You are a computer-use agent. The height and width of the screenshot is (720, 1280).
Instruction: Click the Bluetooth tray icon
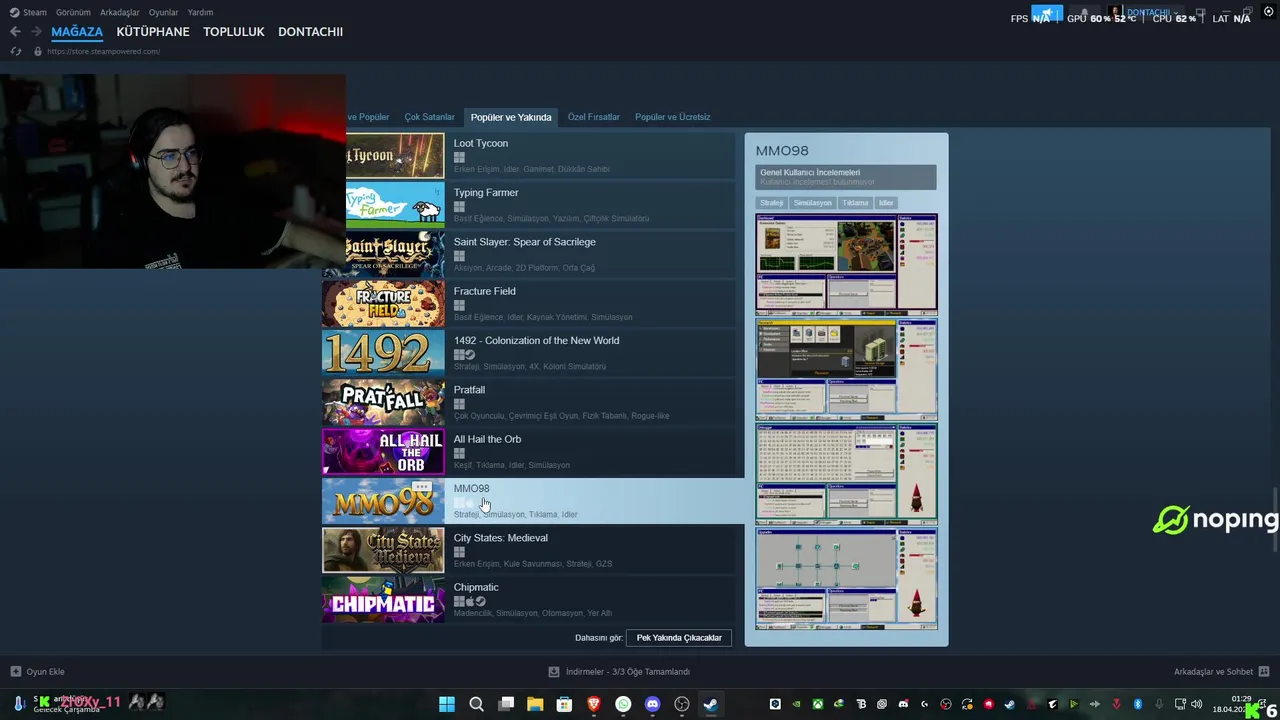pyautogui.click(x=1138, y=704)
